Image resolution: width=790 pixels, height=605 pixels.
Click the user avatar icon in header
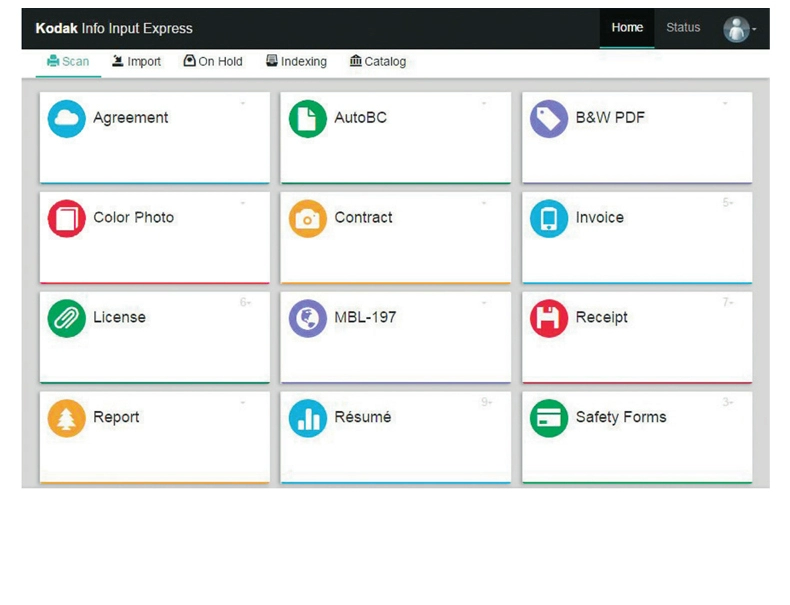tap(736, 29)
